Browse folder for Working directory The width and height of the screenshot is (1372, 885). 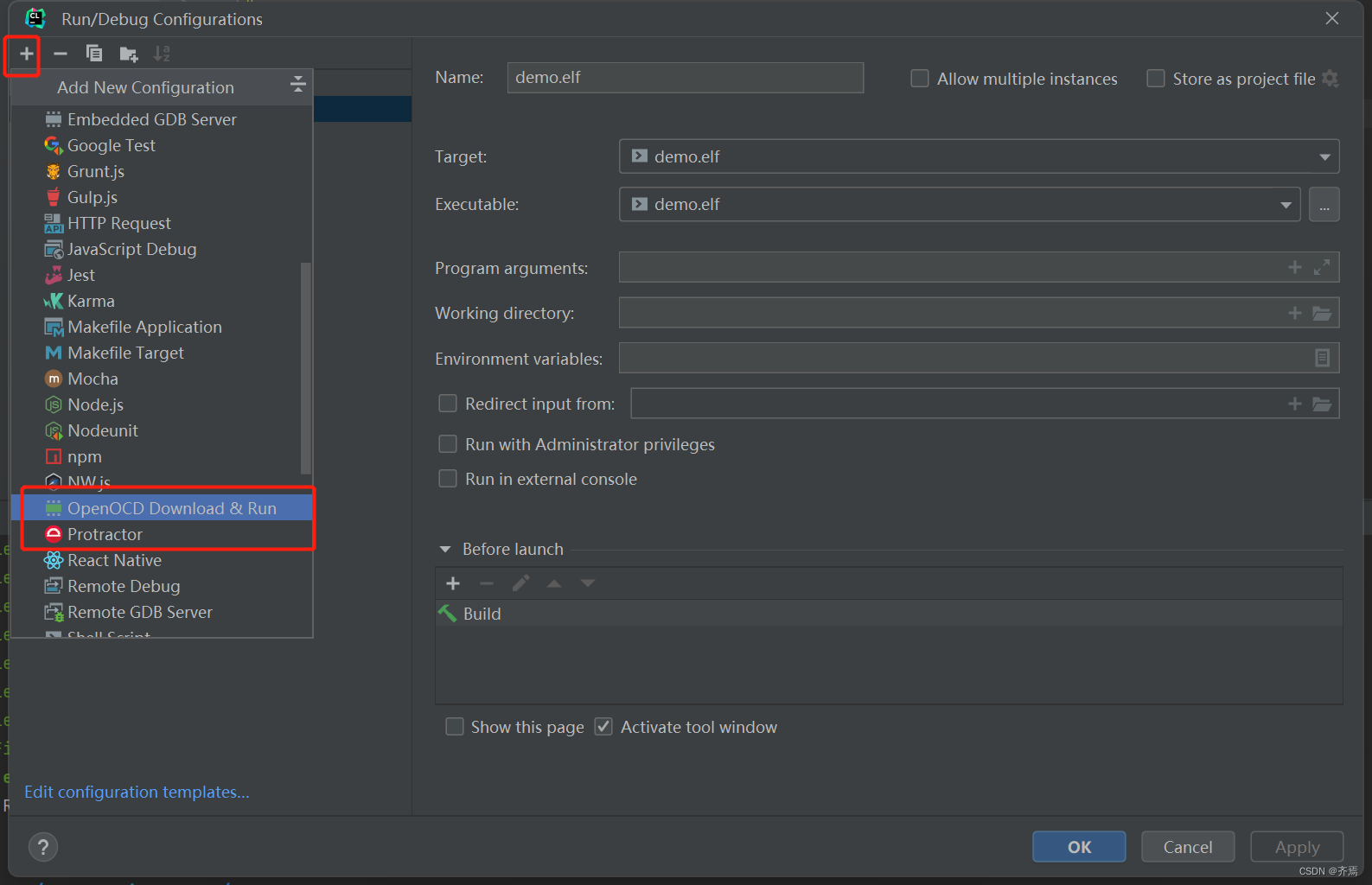1322,313
